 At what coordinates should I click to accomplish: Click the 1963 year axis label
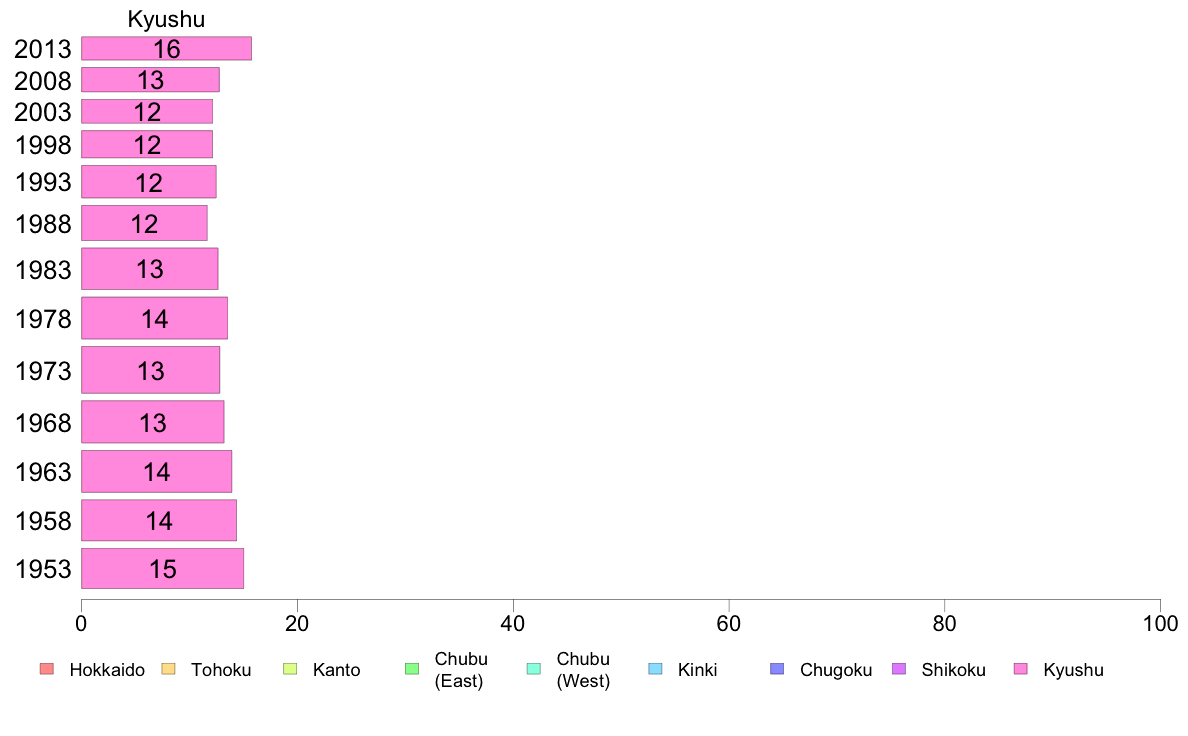(43, 471)
